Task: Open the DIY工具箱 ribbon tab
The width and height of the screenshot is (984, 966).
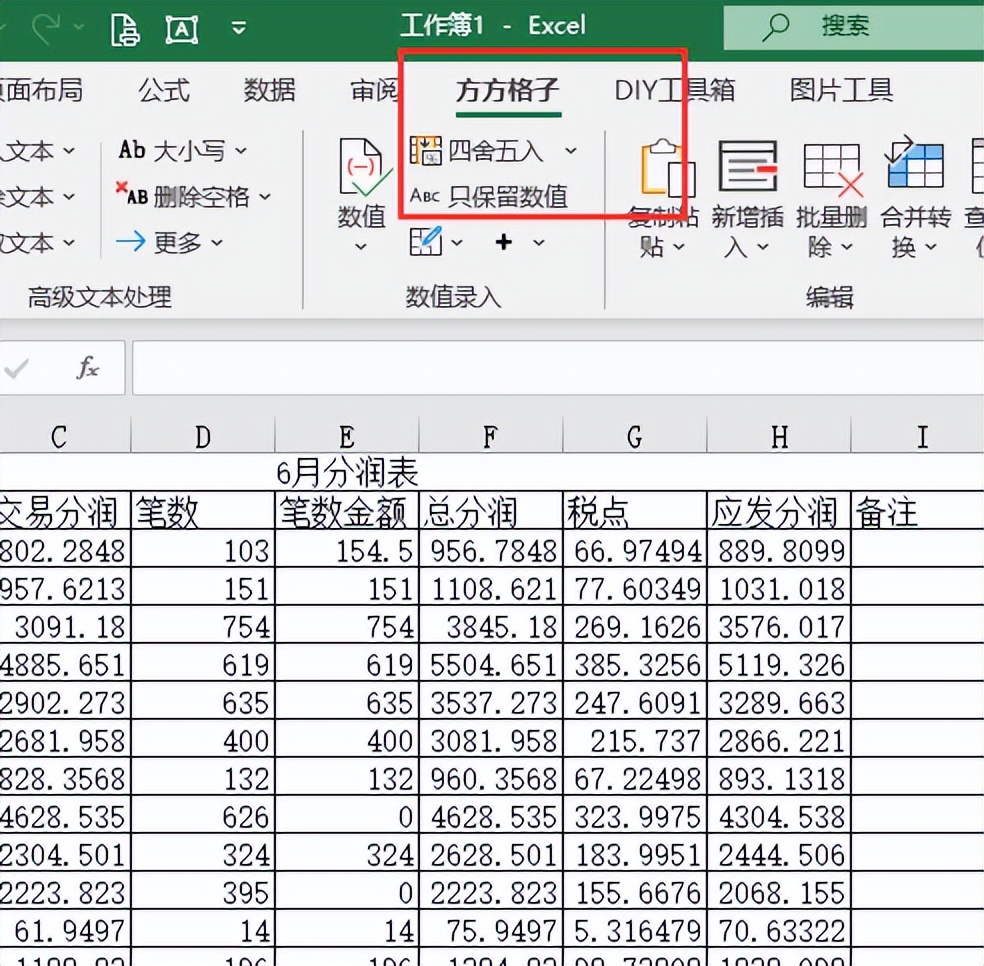Action: tap(674, 90)
